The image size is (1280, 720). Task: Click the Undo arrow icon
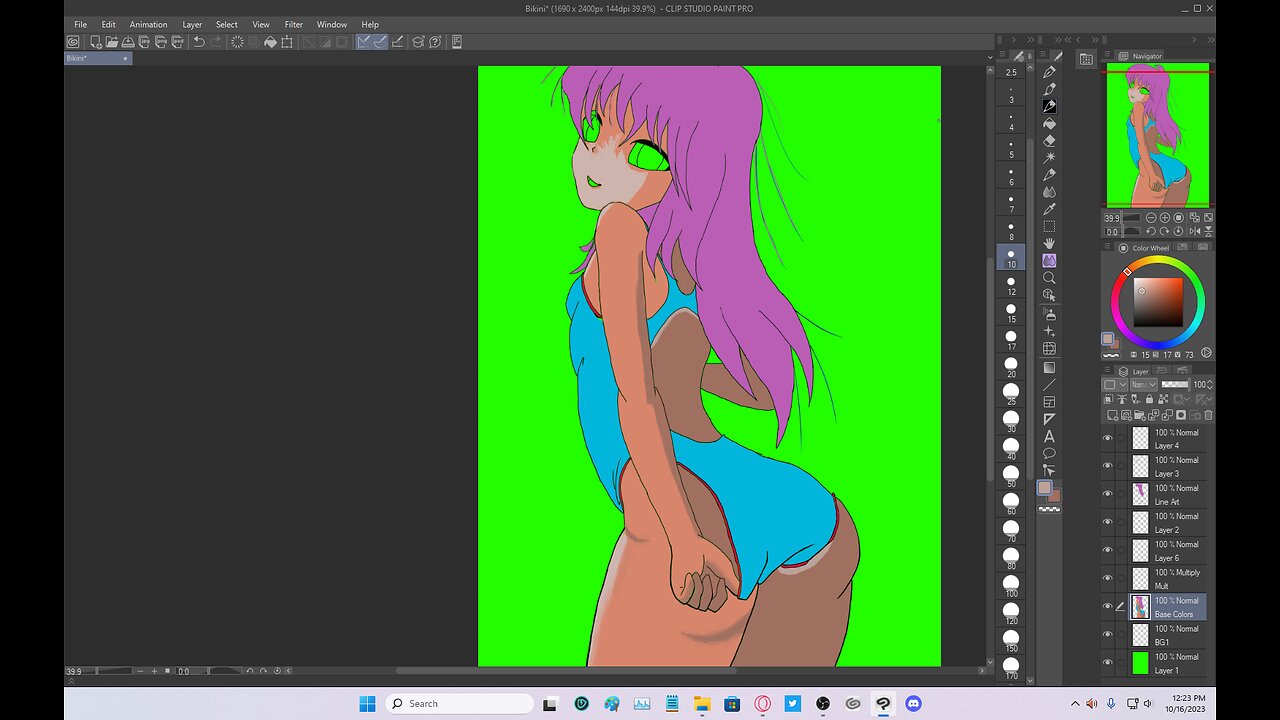[199, 42]
